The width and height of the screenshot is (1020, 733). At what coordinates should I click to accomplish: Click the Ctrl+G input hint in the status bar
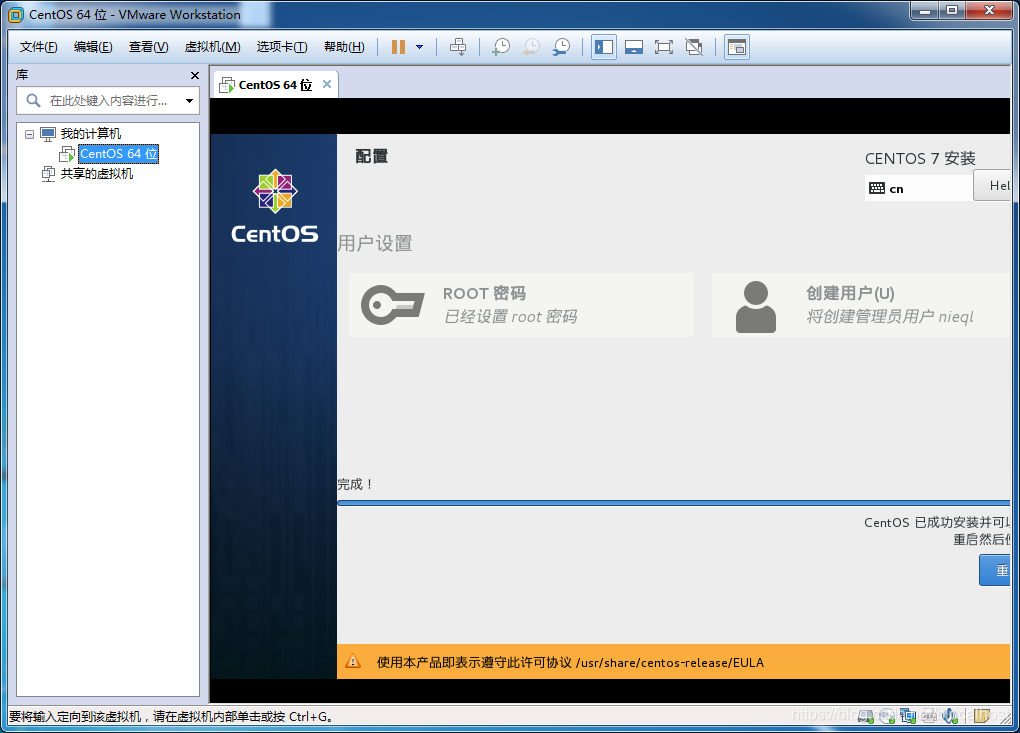171,717
